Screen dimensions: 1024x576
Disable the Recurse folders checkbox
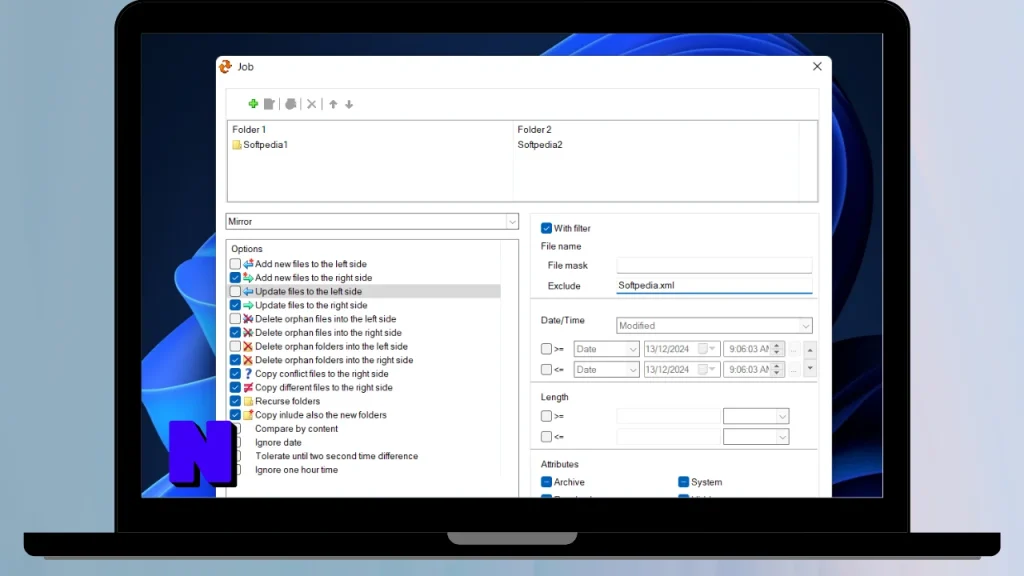tap(235, 401)
